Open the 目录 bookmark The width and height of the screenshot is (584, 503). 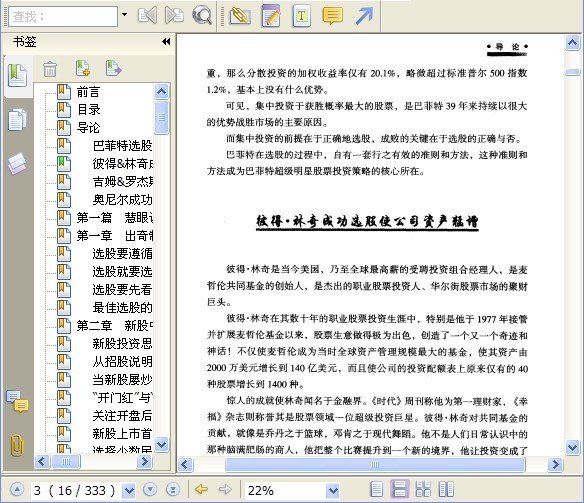88,110
